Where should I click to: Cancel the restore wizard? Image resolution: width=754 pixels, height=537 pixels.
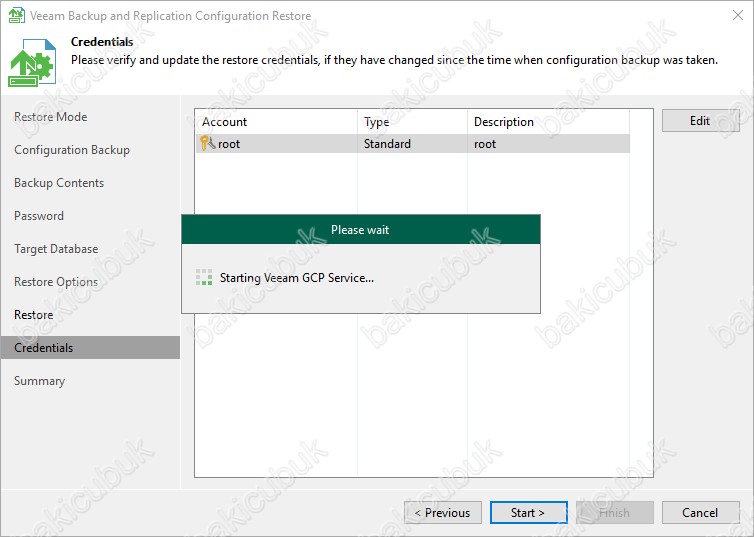coord(700,512)
